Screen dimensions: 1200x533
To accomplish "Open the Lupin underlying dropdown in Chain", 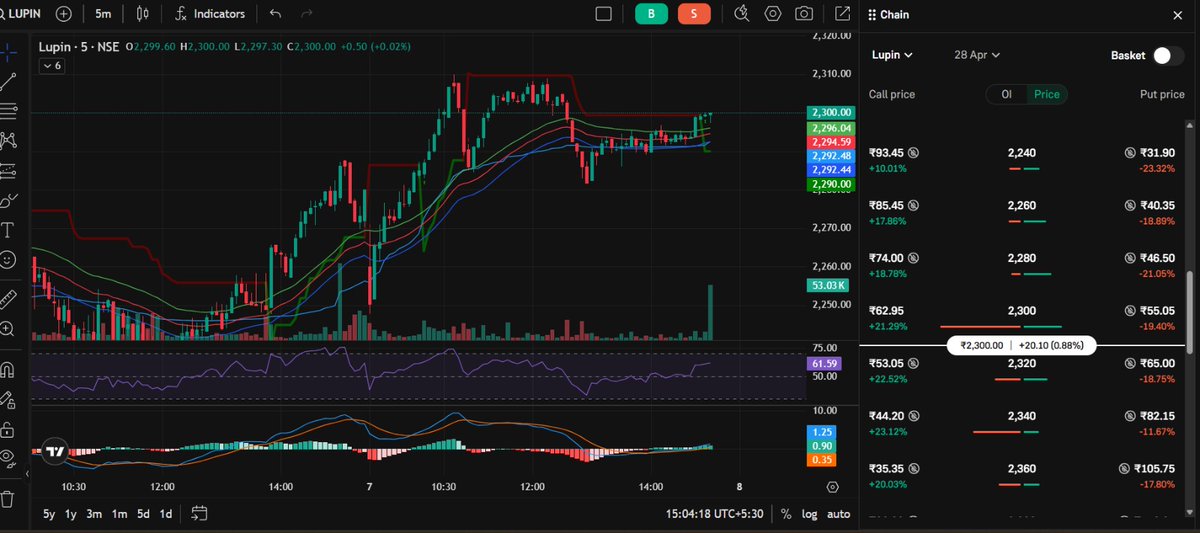I will pos(892,55).
